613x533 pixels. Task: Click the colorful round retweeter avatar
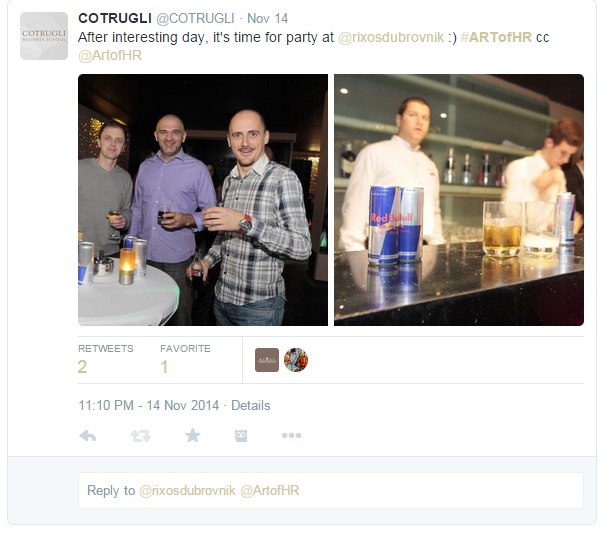click(296, 360)
